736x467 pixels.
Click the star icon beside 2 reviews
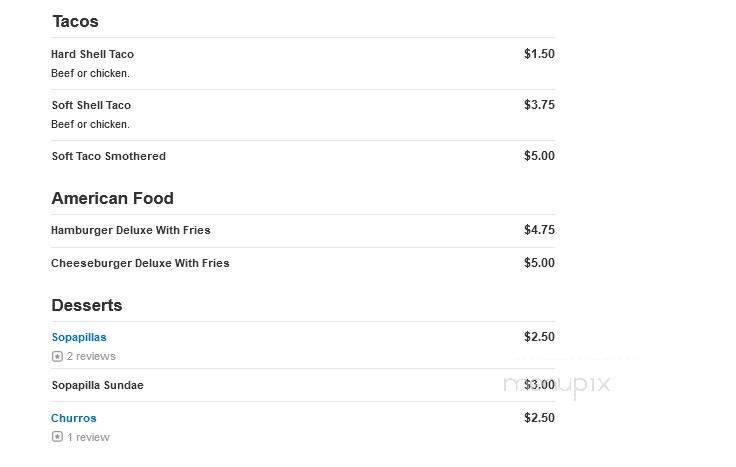pos(57,356)
